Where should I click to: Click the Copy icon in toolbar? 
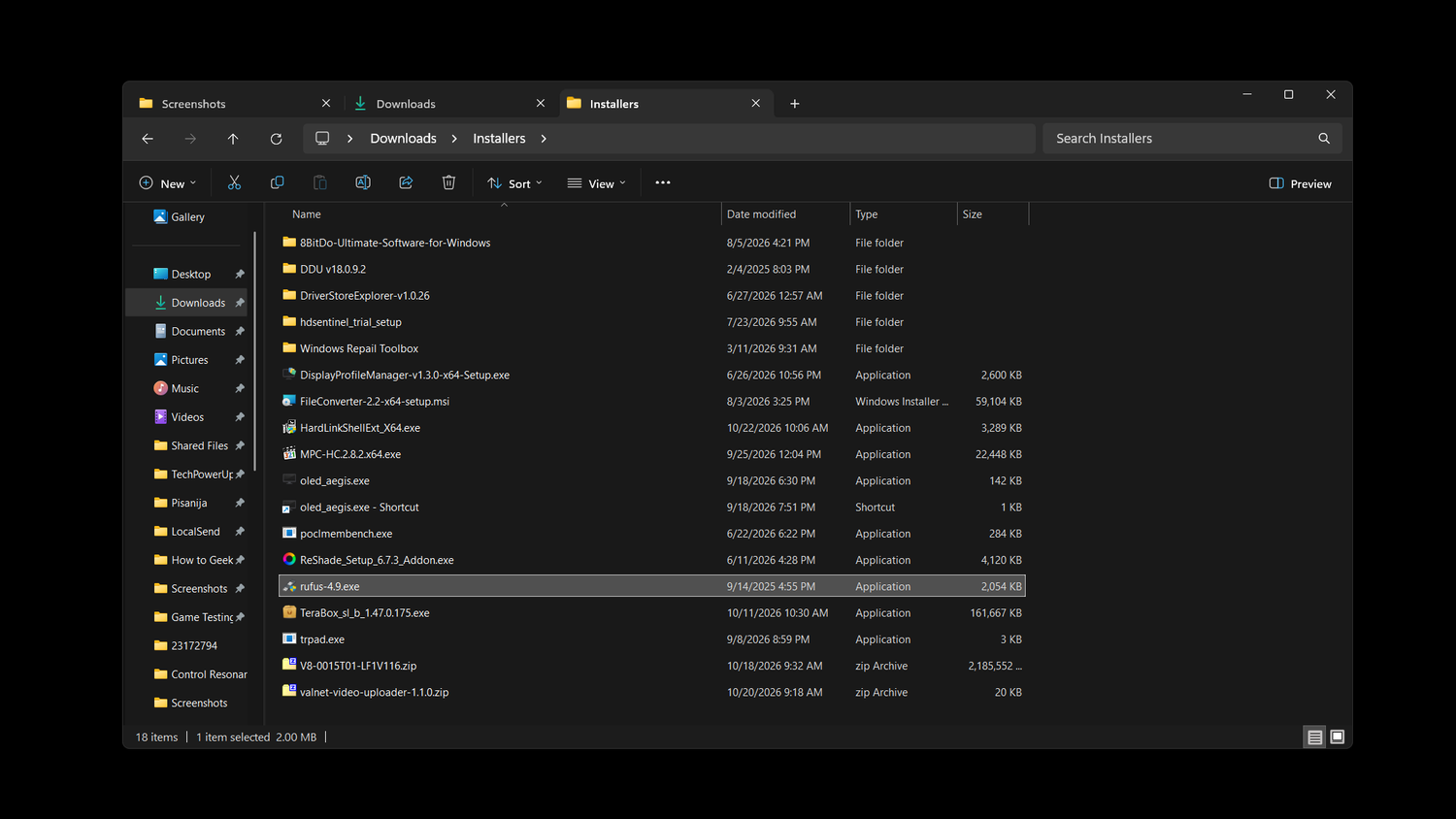point(277,182)
